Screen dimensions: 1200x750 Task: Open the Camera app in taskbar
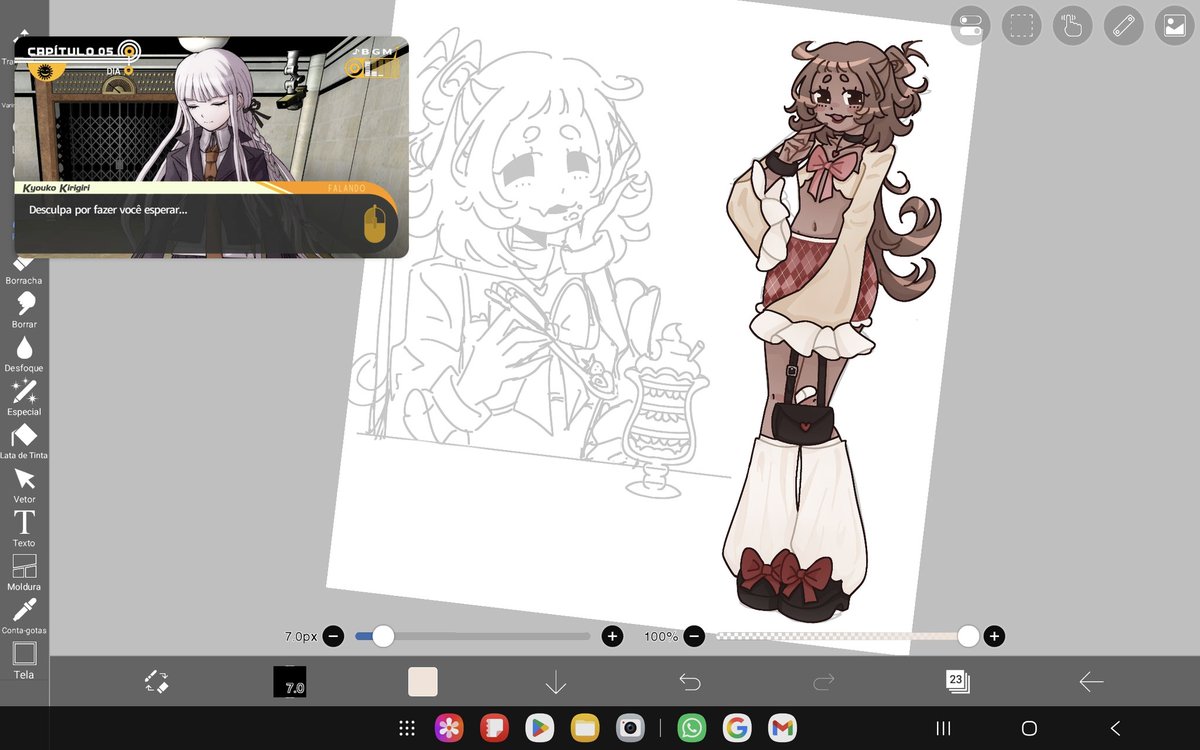[x=629, y=728]
